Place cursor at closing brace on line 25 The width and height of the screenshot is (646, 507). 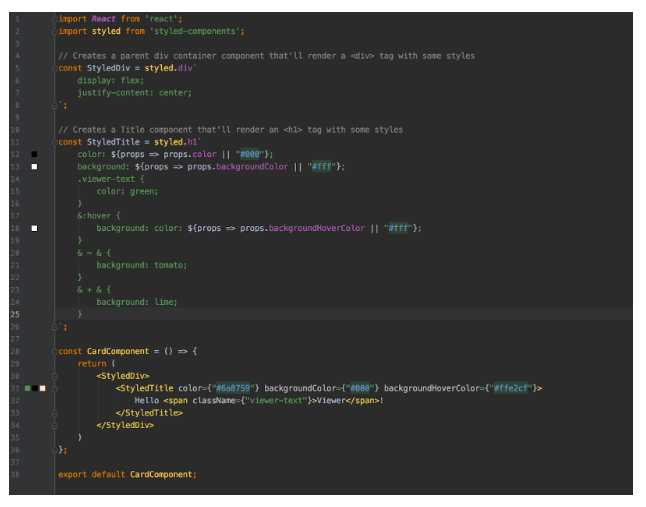tap(80, 315)
